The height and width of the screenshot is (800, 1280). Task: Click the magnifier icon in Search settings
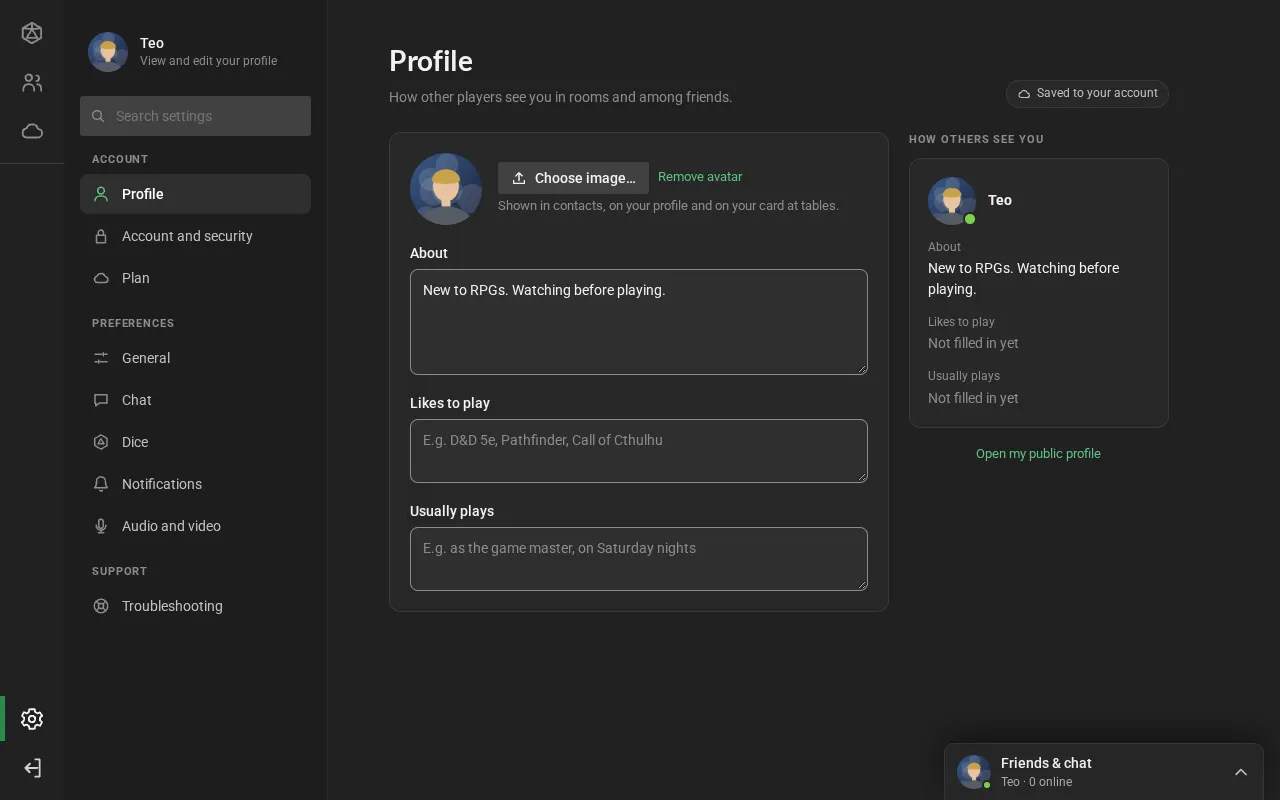tap(98, 116)
